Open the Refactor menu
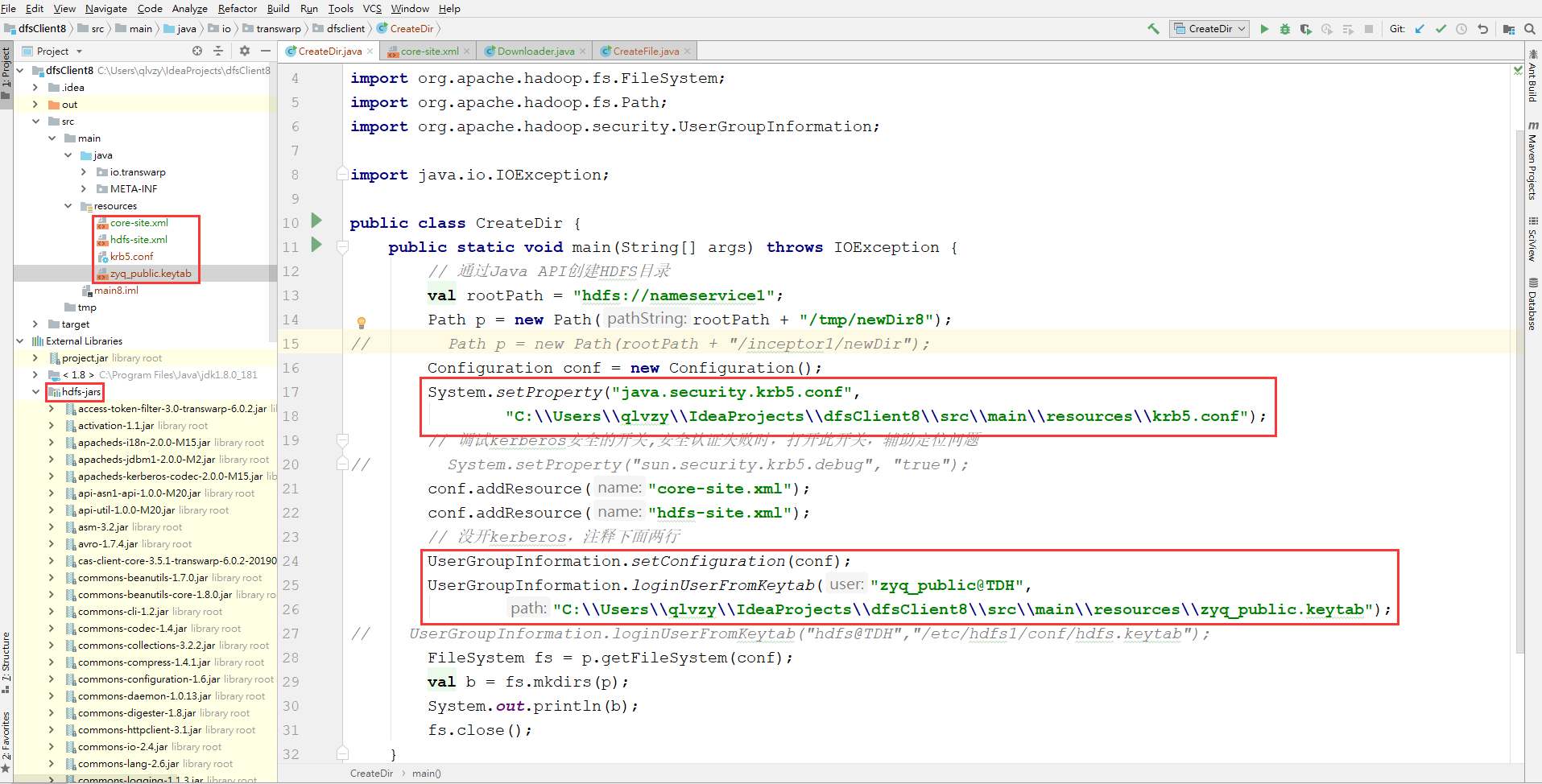 (238, 8)
